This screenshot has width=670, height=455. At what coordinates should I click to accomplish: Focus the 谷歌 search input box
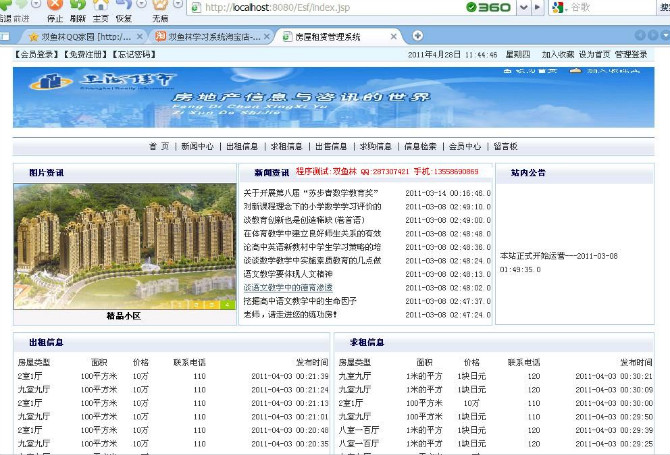click(611, 7)
